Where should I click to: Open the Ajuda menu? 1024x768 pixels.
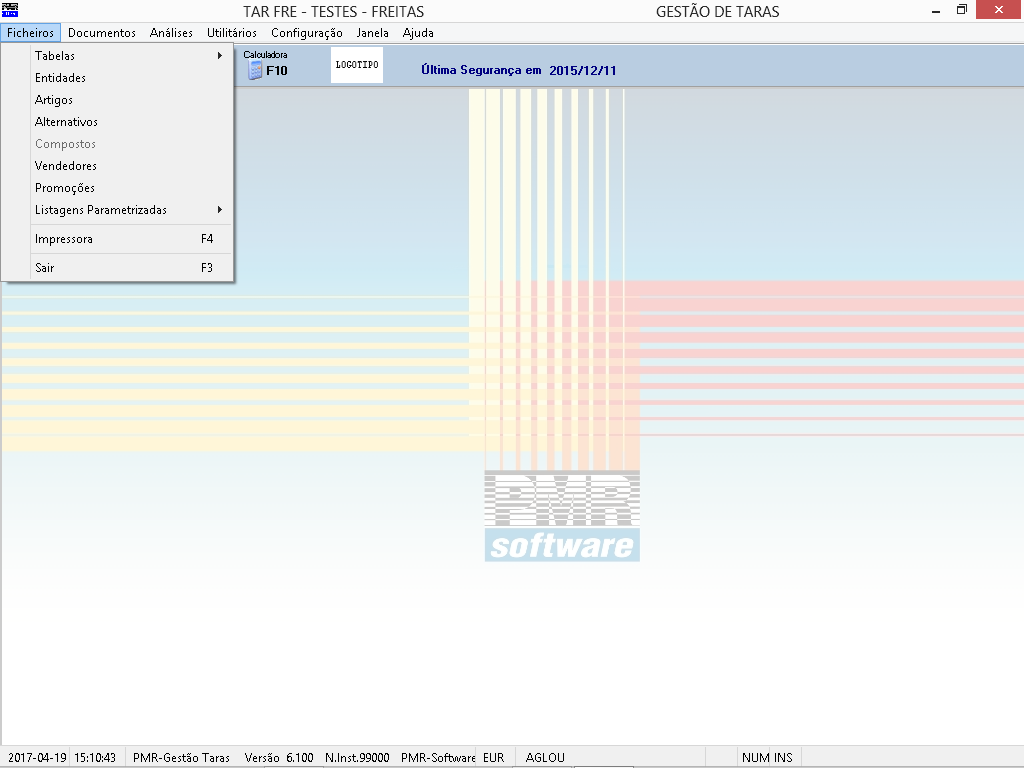[x=418, y=33]
